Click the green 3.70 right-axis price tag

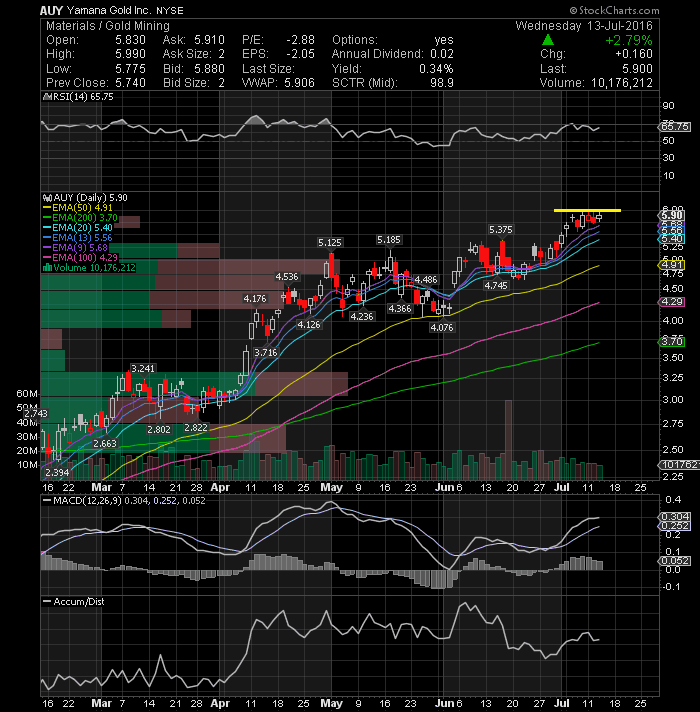(671, 341)
